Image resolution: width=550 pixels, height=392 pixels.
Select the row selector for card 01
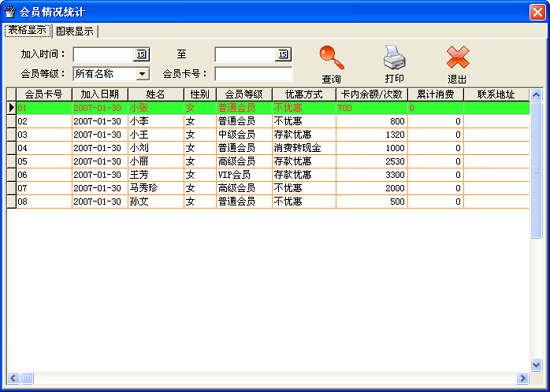click(11, 108)
